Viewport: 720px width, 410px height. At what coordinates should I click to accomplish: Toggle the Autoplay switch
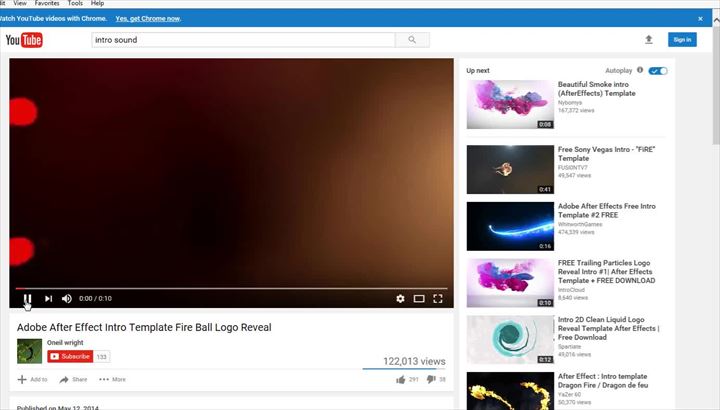point(657,71)
